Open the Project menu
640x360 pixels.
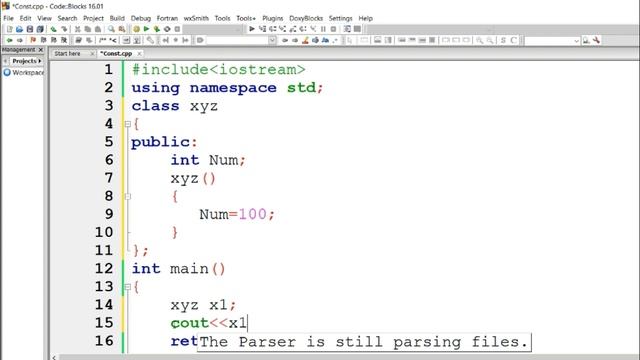click(93, 18)
